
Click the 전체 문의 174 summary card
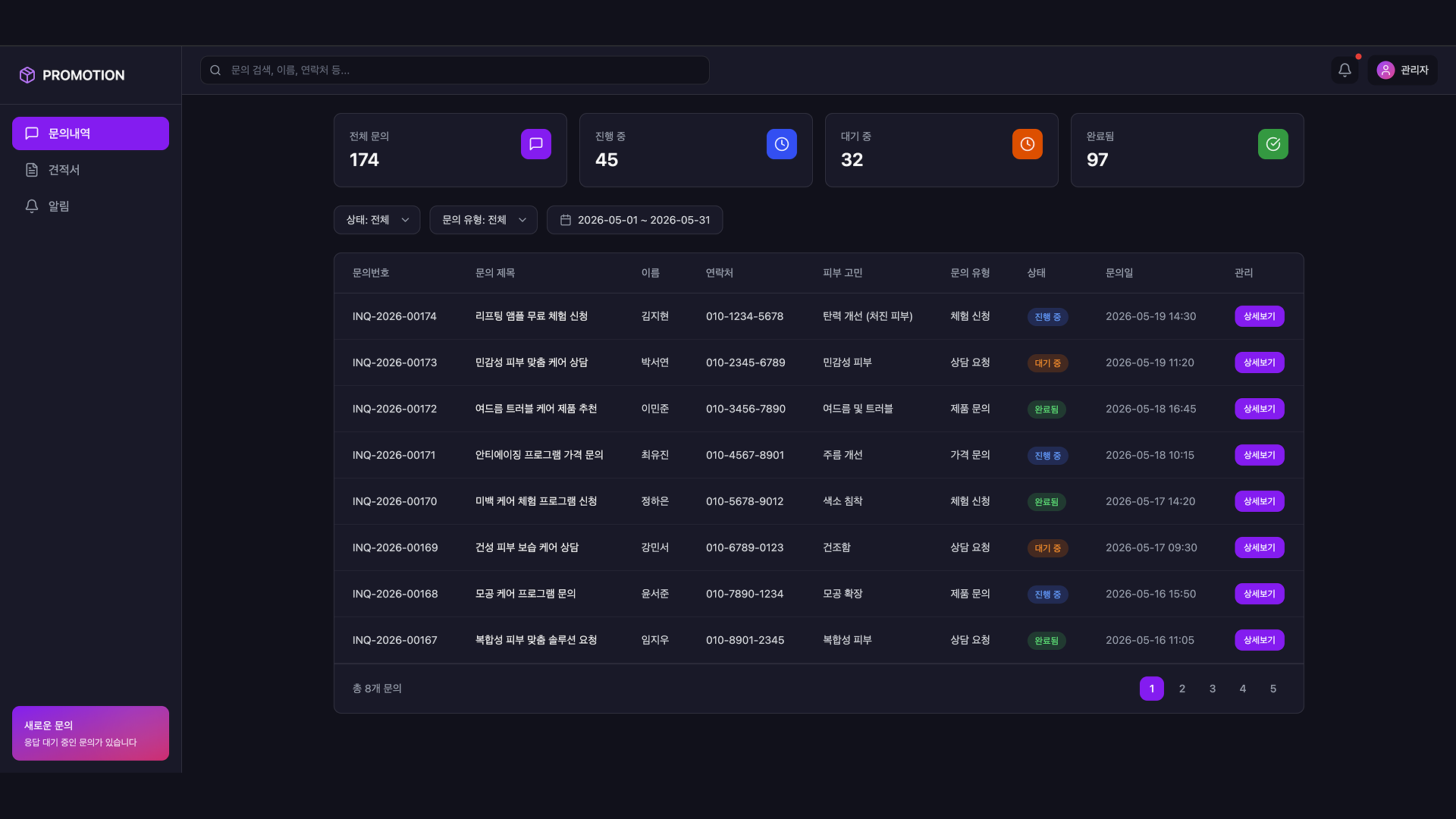coord(450,150)
